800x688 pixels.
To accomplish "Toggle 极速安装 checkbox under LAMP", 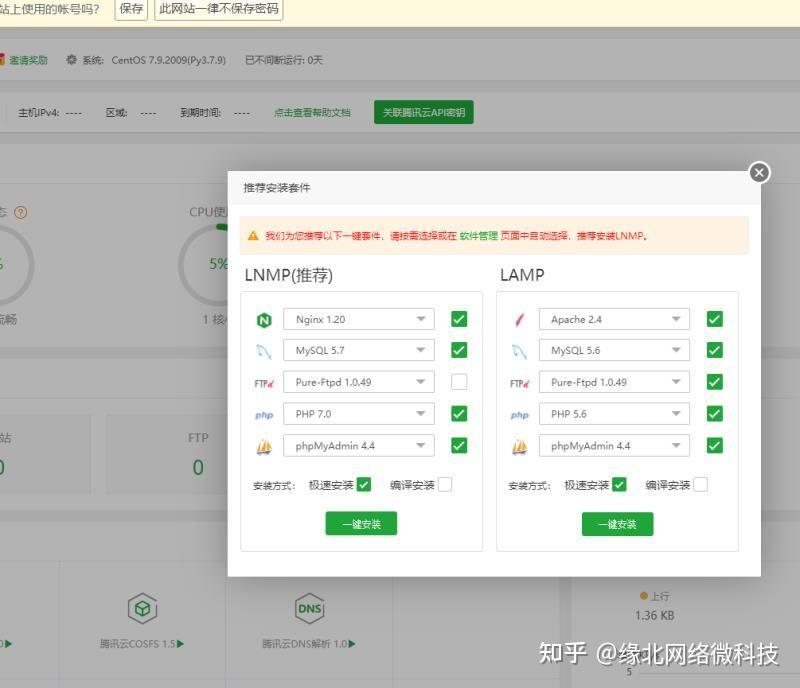I will [x=619, y=484].
